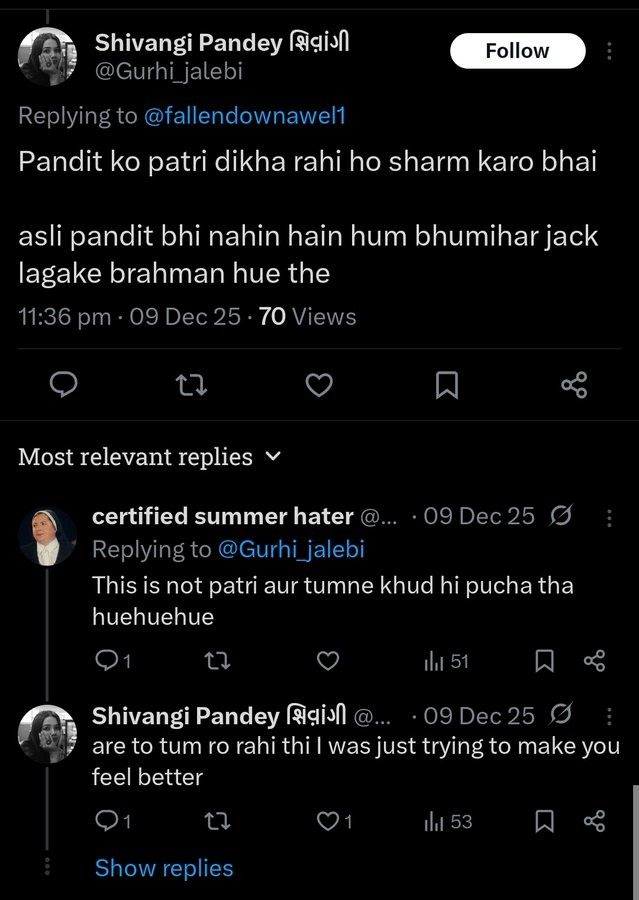Bookmark the main post

point(446,384)
